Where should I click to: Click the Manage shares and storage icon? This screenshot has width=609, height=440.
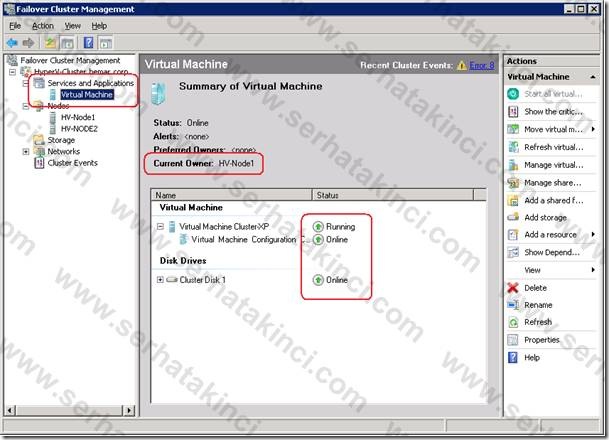(513, 183)
